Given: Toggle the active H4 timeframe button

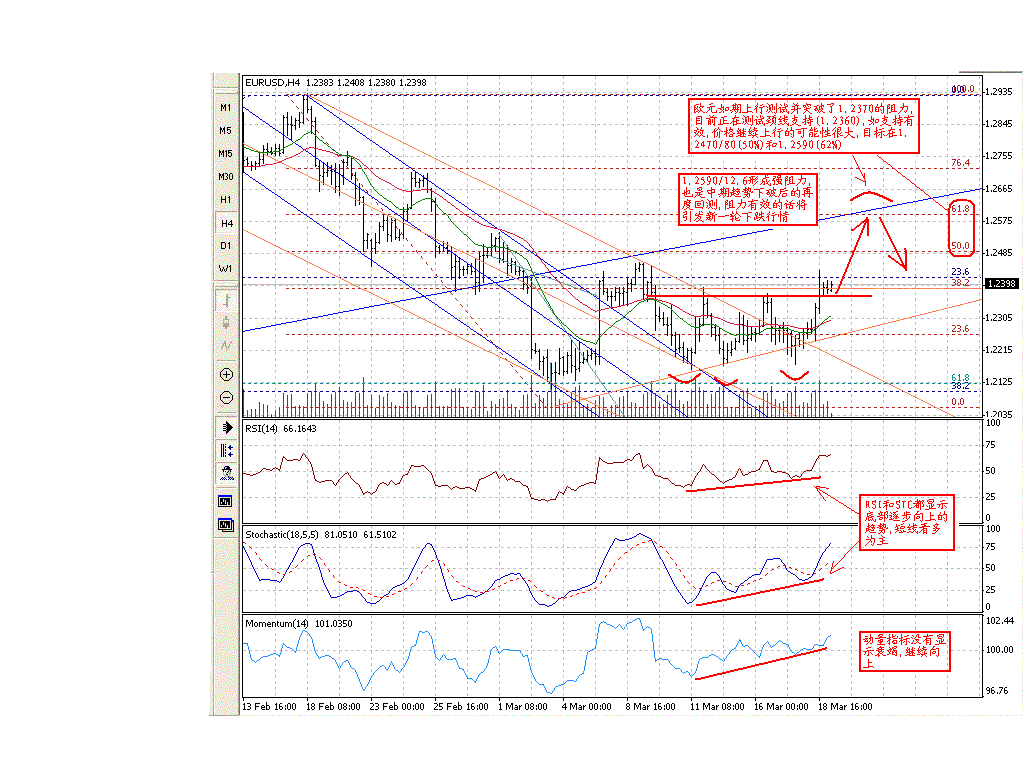Looking at the screenshot, I should coord(226,223).
